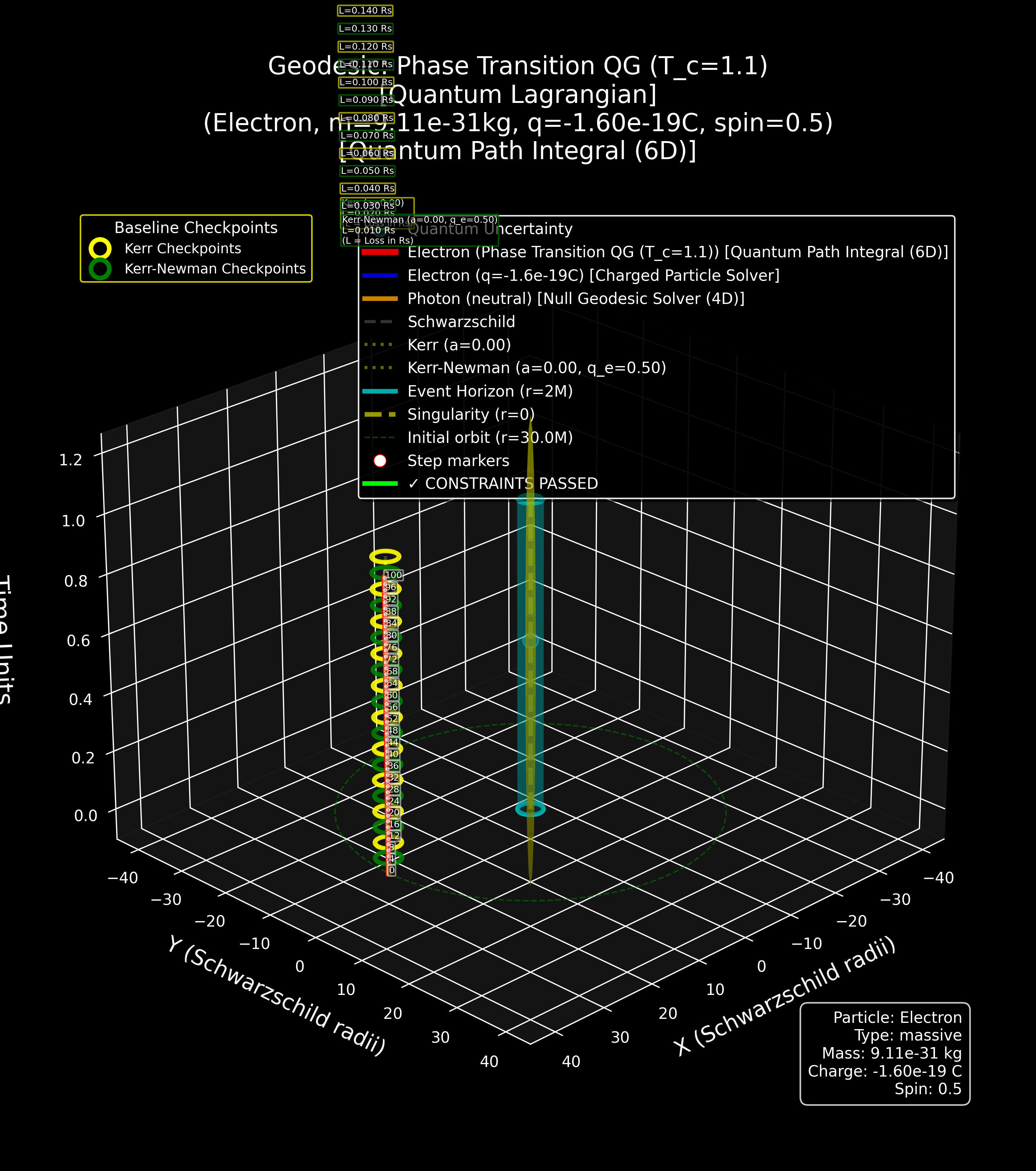Click the 'L=0.130 Rs' loss label
The image size is (1036, 1171).
[366, 28]
